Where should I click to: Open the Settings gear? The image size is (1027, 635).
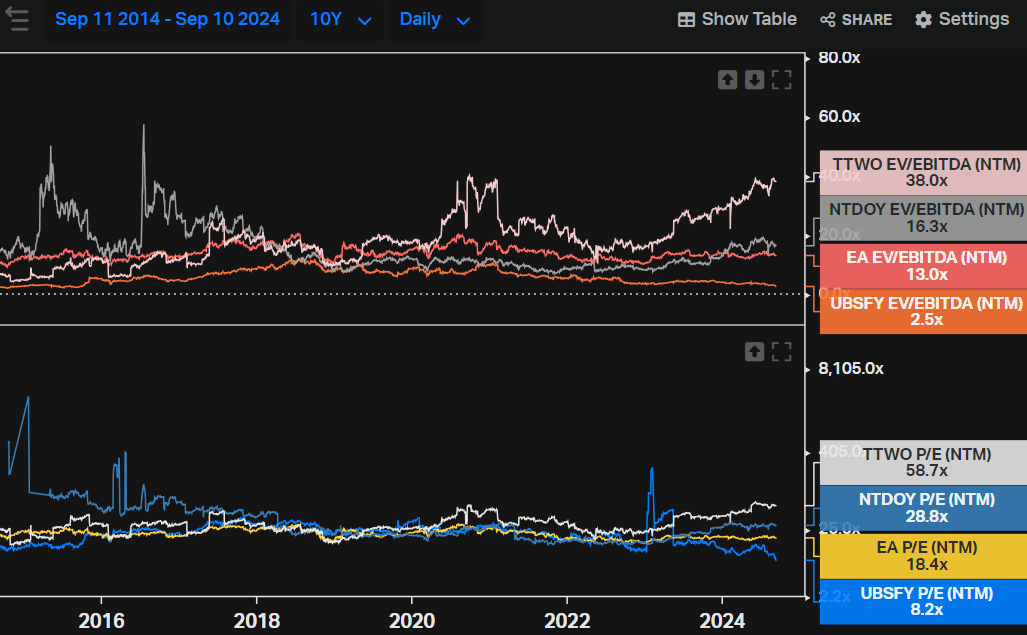tap(922, 18)
